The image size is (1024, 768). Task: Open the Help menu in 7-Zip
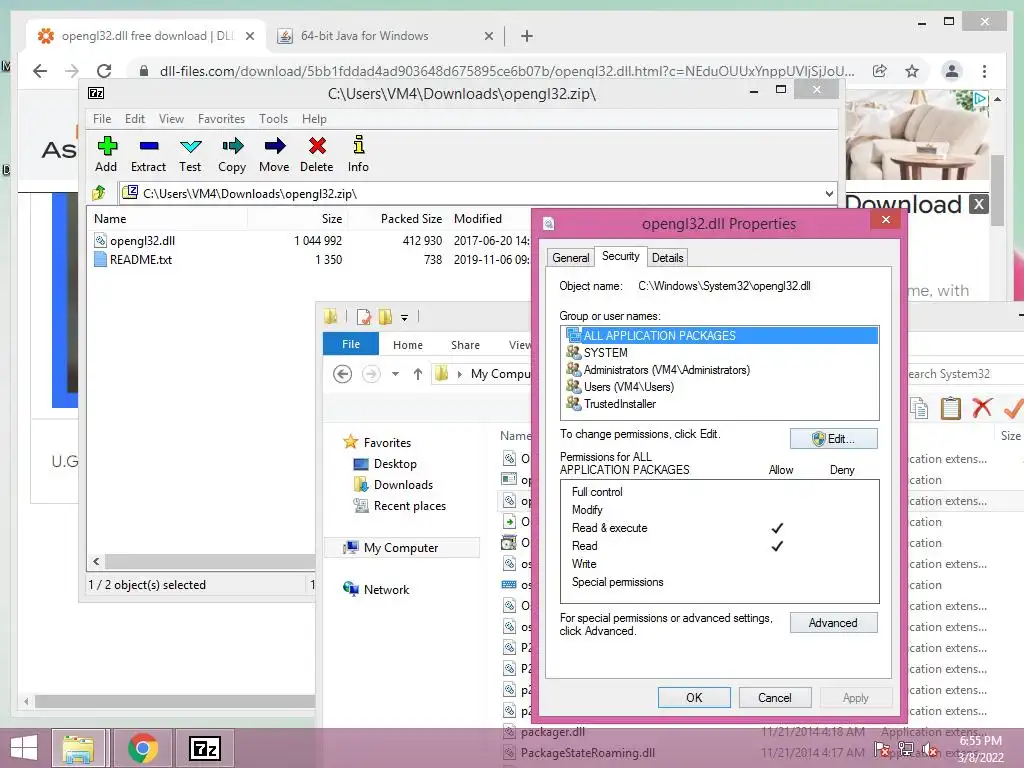(314, 119)
